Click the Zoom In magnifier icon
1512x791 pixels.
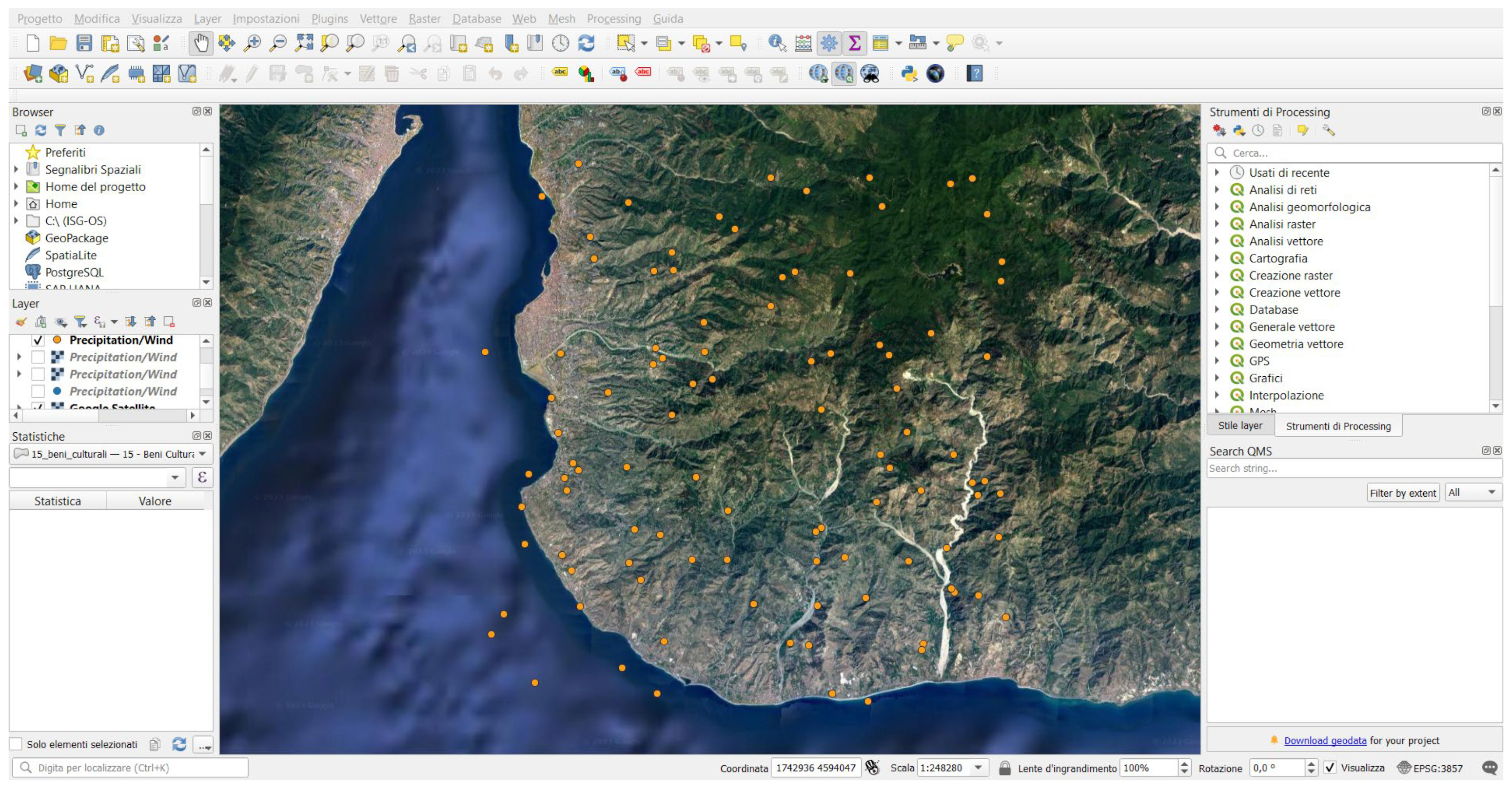[x=253, y=43]
